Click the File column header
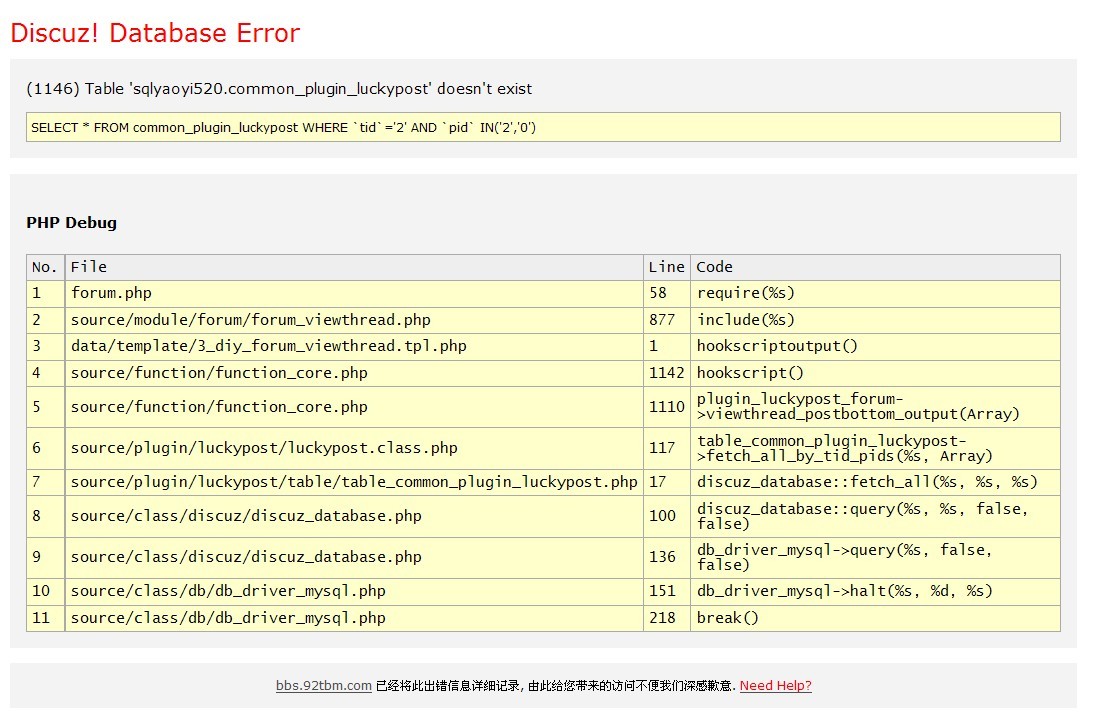 (354, 267)
